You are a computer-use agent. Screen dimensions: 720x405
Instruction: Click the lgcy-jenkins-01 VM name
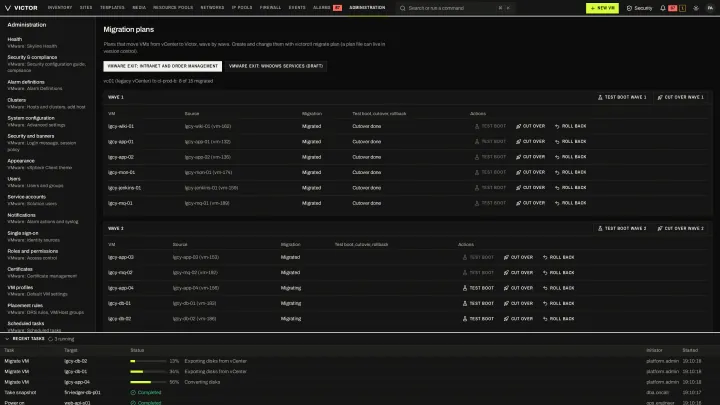(124, 188)
